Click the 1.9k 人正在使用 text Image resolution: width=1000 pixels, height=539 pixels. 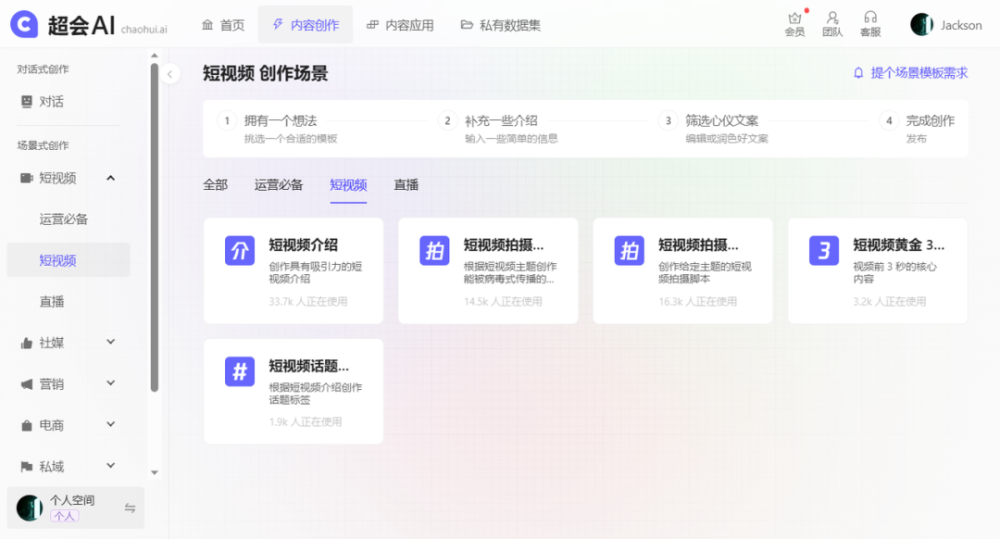click(x=305, y=422)
